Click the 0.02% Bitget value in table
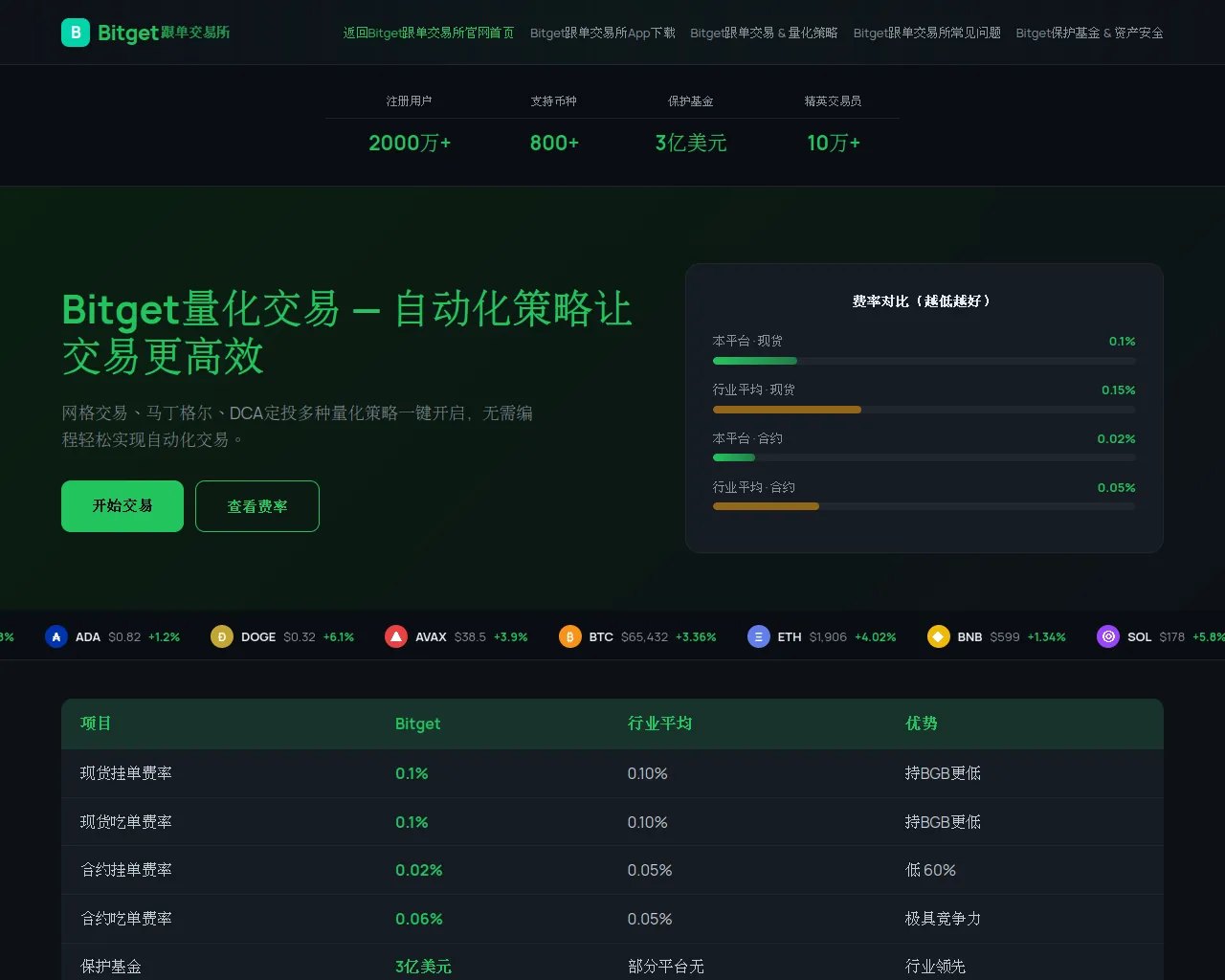The image size is (1225, 980). click(419, 870)
